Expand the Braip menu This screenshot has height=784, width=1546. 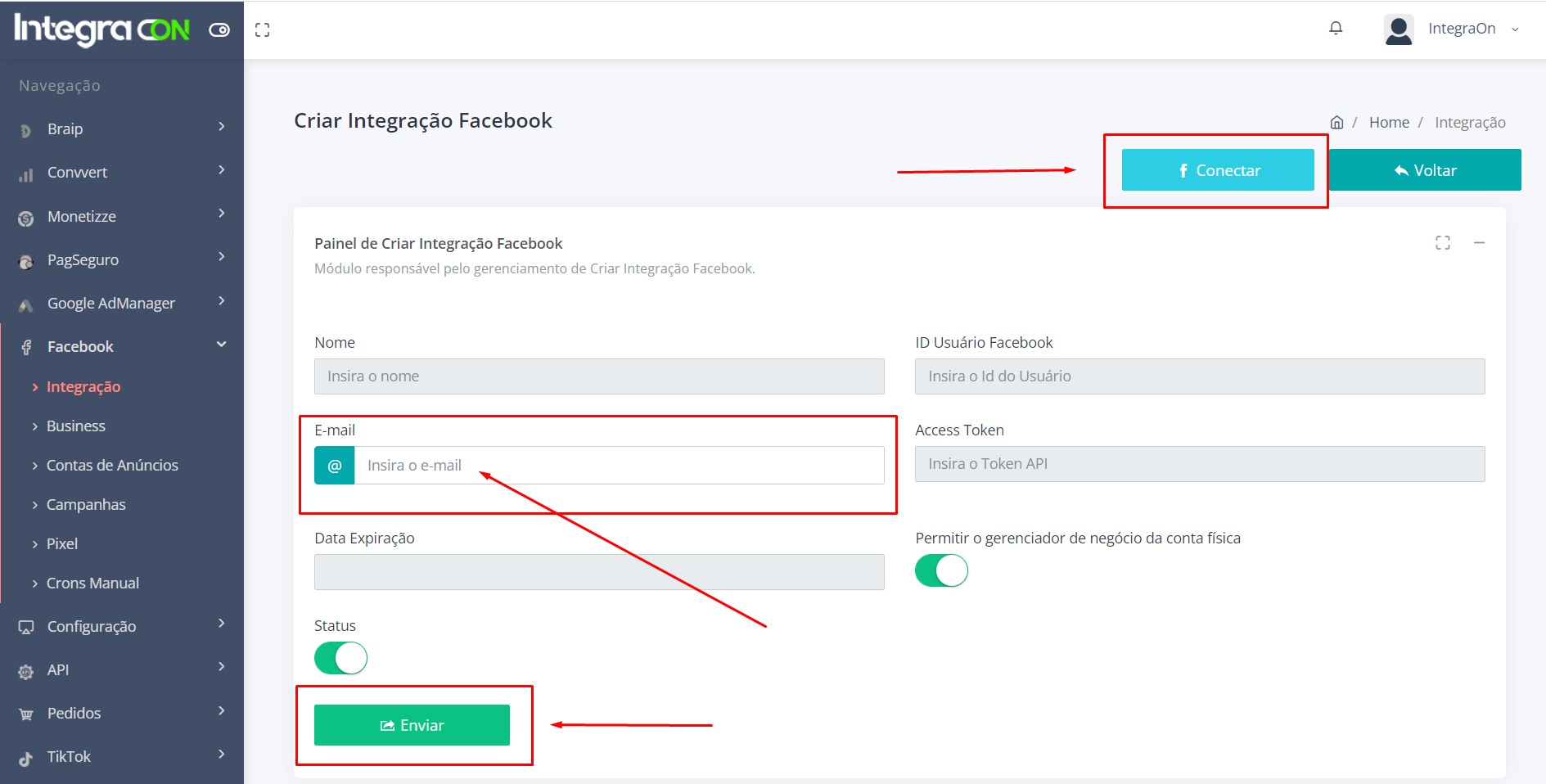click(123, 128)
